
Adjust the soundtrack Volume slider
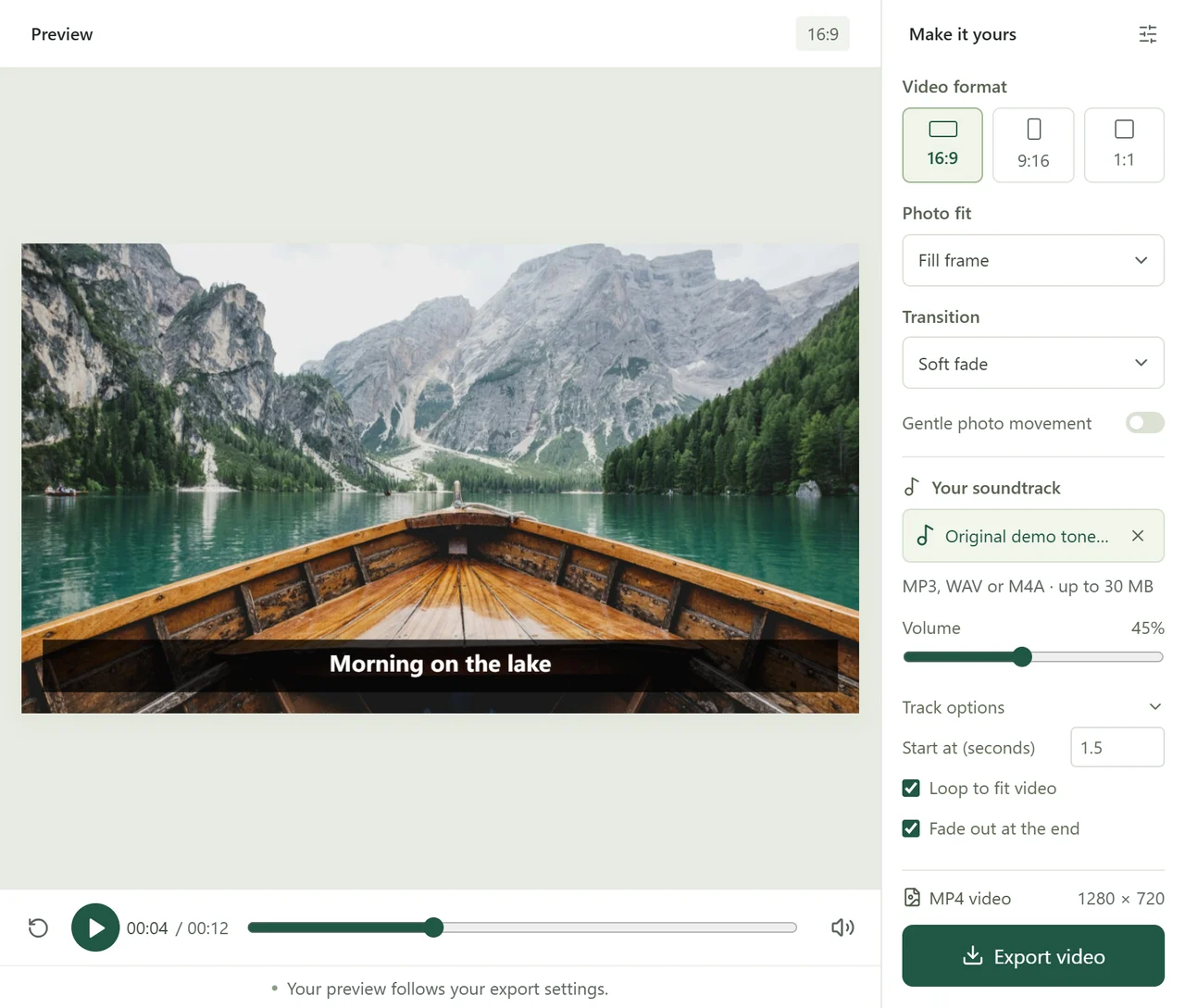(x=1033, y=657)
